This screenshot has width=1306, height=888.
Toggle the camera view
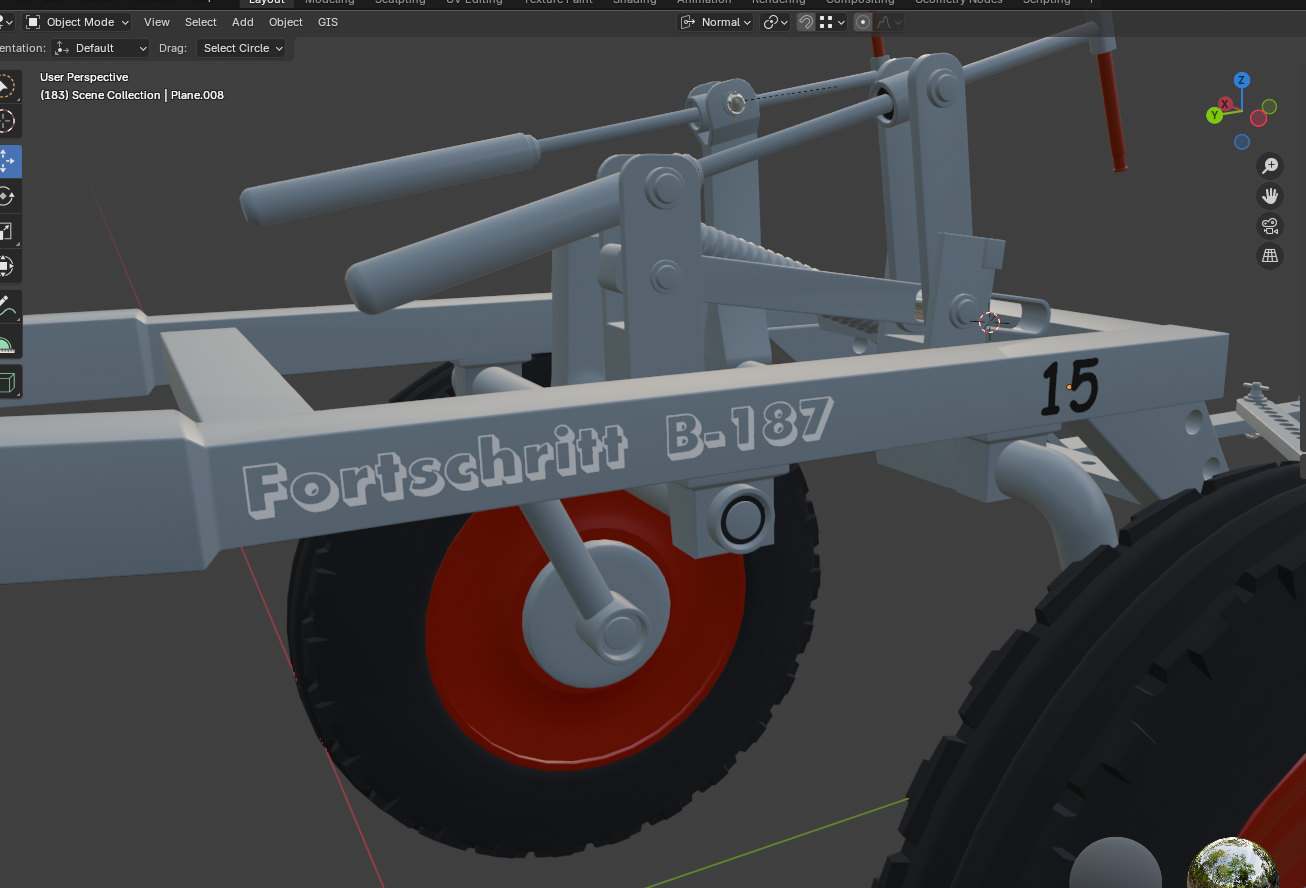pos(1270,226)
